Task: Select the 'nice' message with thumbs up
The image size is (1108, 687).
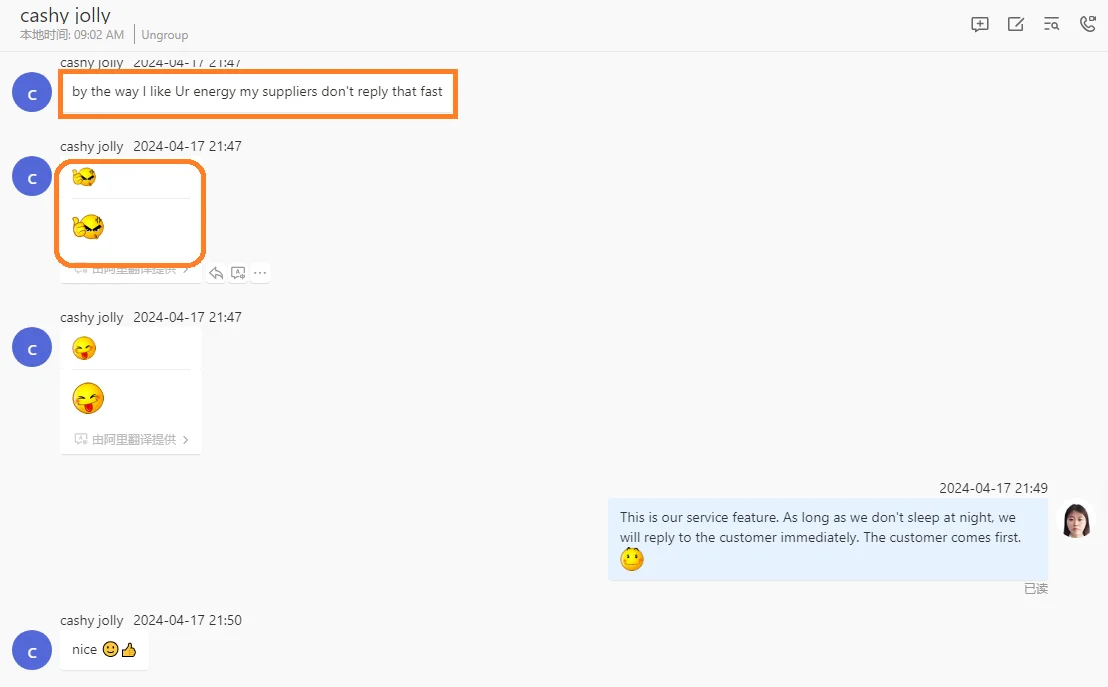Action: [104, 650]
